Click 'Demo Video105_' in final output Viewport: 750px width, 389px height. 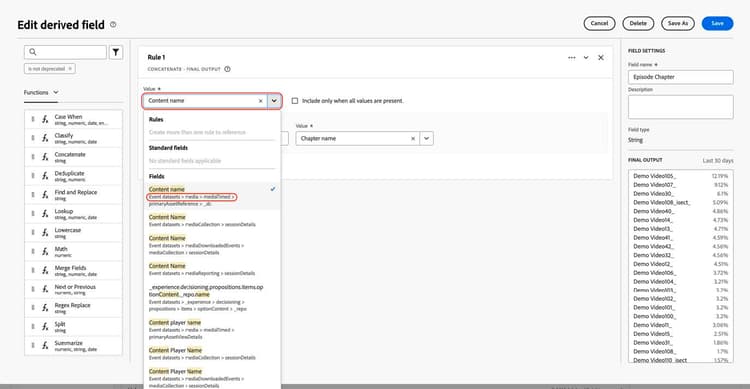[654, 176]
